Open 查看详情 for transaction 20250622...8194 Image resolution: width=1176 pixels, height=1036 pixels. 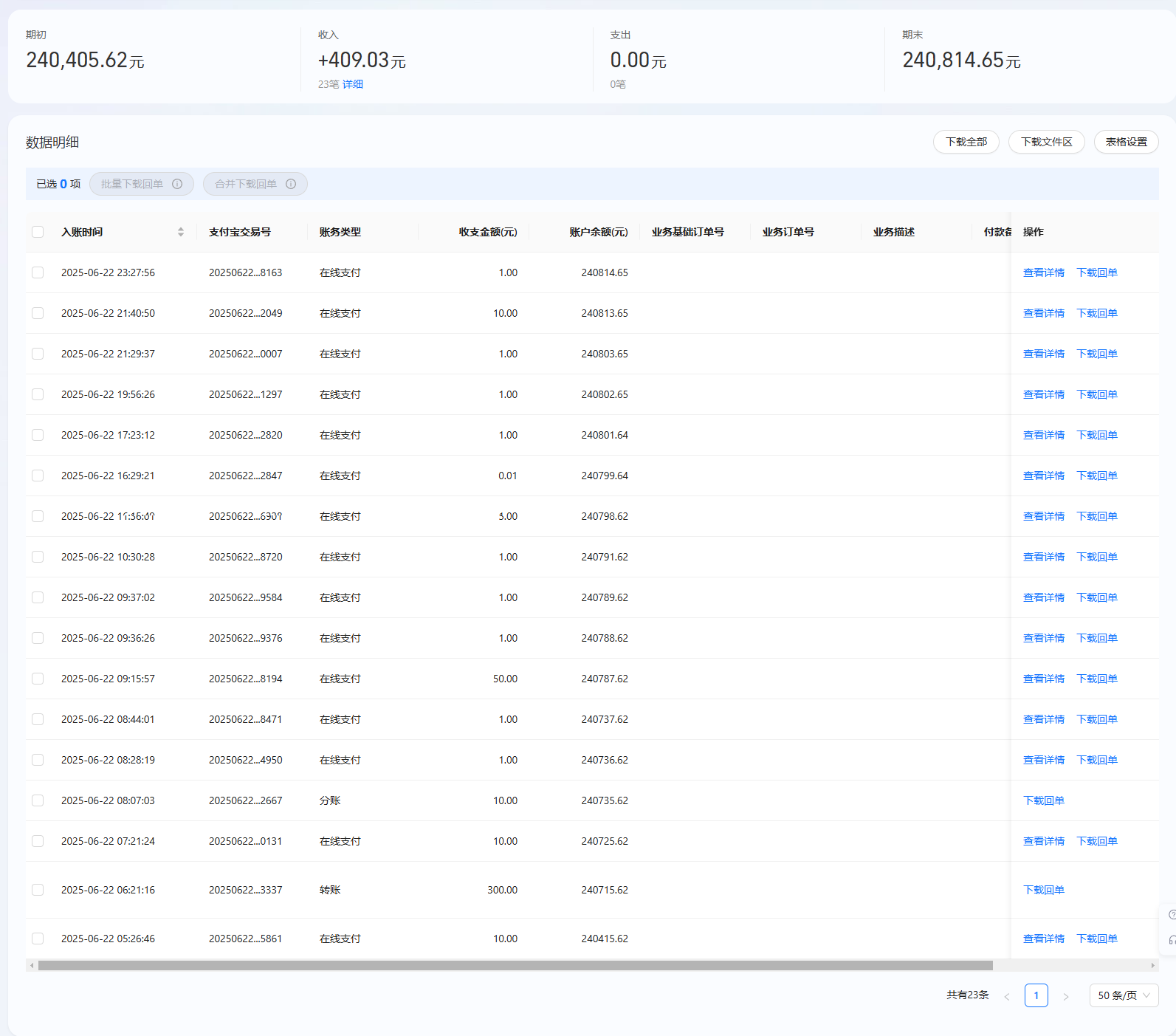1044,679
